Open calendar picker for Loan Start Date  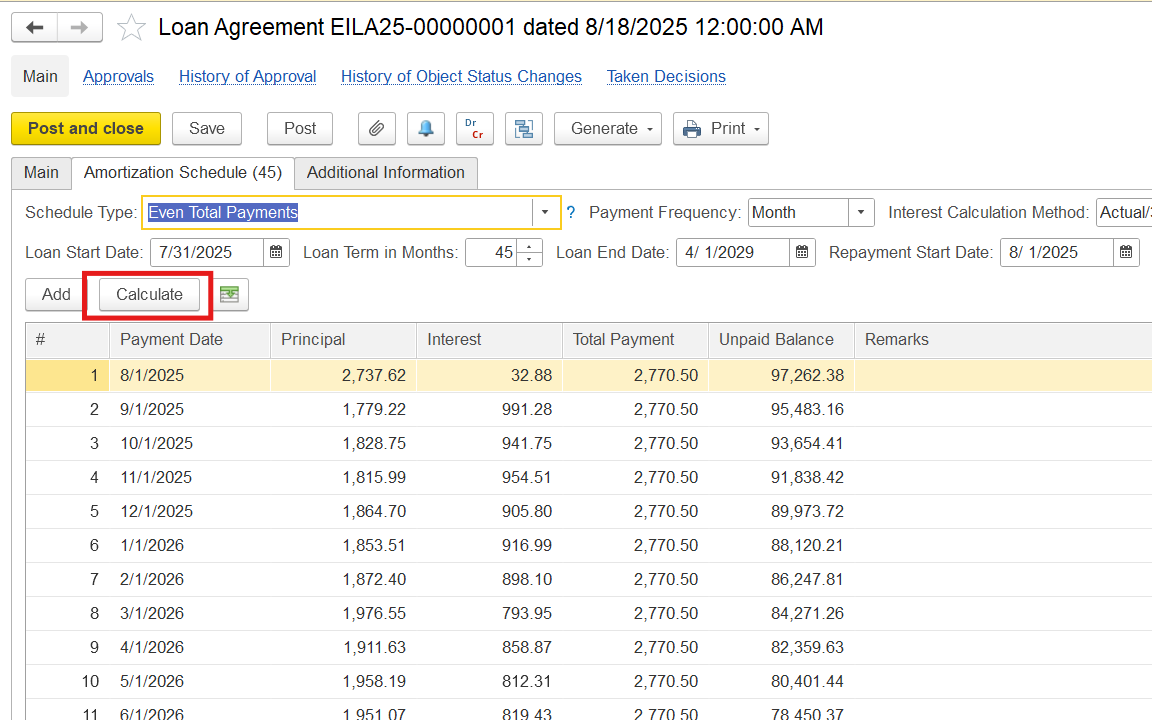277,253
